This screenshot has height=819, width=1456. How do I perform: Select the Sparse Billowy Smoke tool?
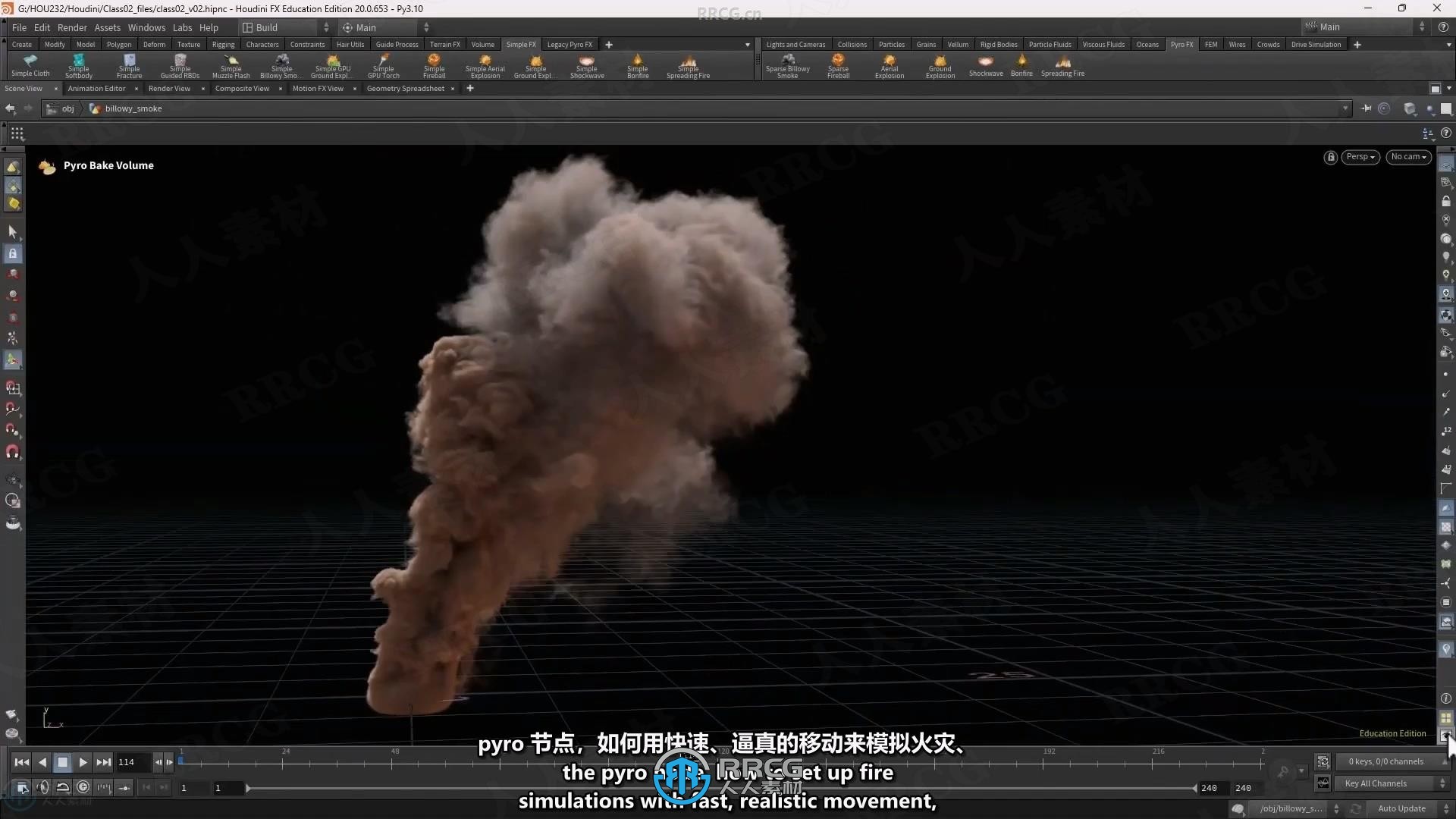[788, 66]
